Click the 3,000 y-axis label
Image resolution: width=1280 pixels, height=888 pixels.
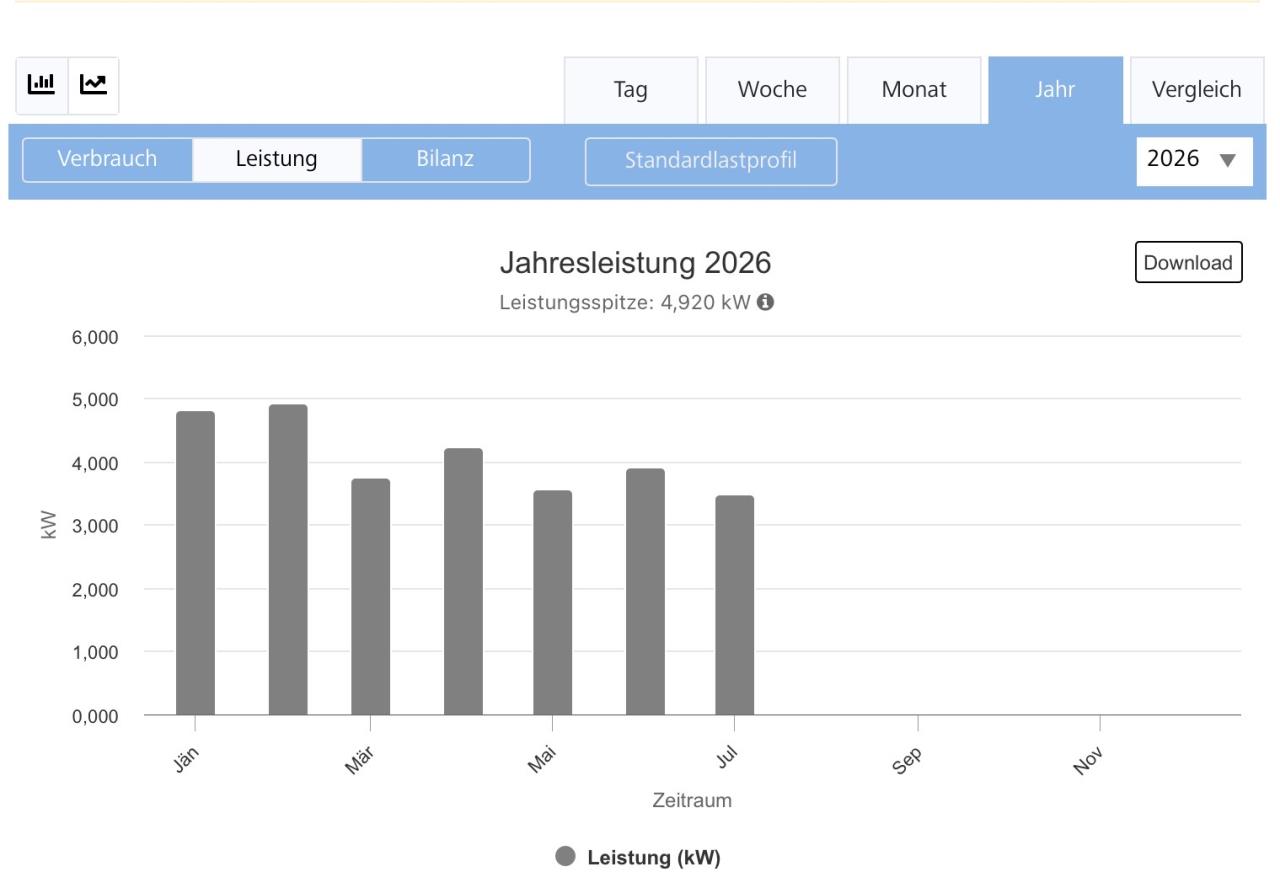point(93,526)
